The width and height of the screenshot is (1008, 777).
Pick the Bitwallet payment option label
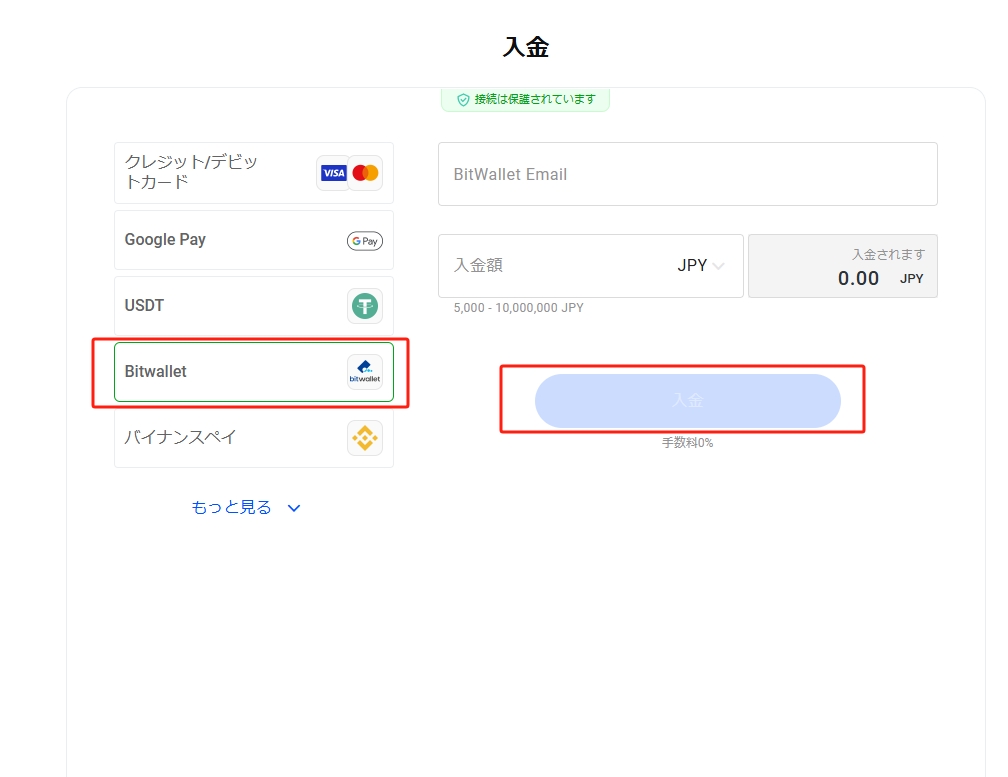coord(156,372)
